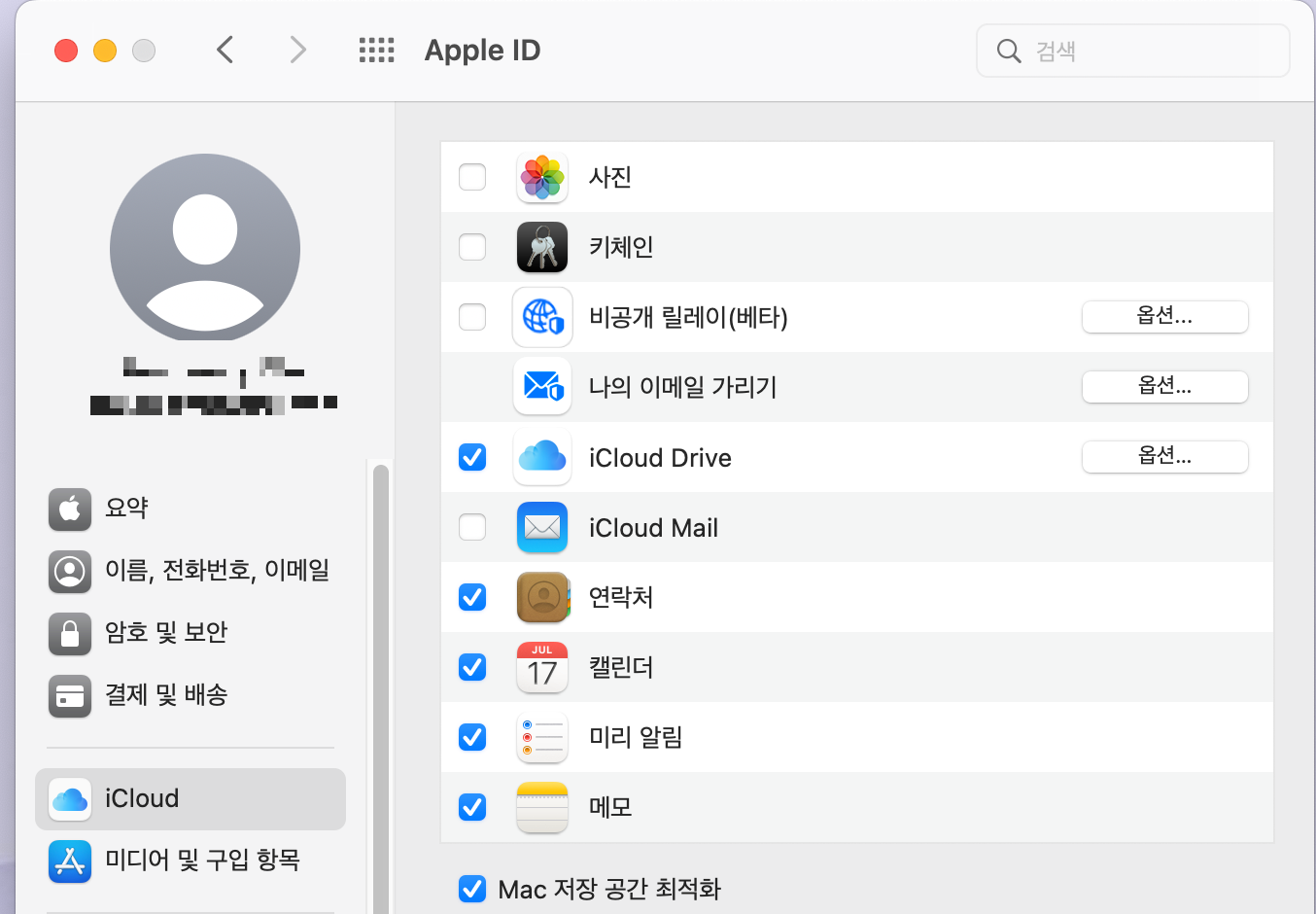The image size is (1316, 914).
Task: Click the App Store icon beside 미디어 및 구입 항목
Action: (x=70, y=861)
